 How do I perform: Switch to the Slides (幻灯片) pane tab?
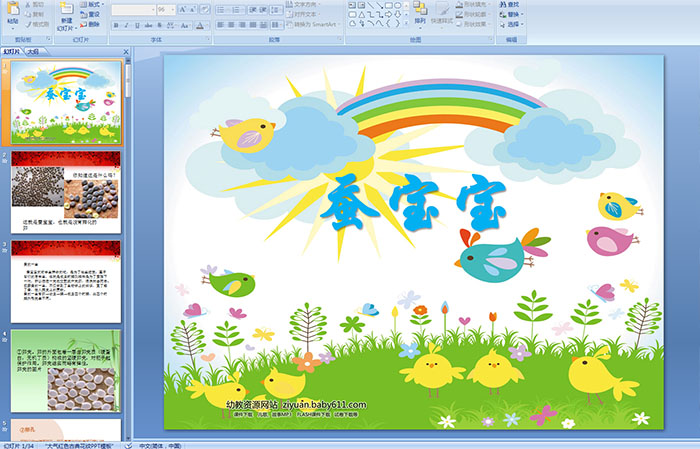click(x=12, y=52)
